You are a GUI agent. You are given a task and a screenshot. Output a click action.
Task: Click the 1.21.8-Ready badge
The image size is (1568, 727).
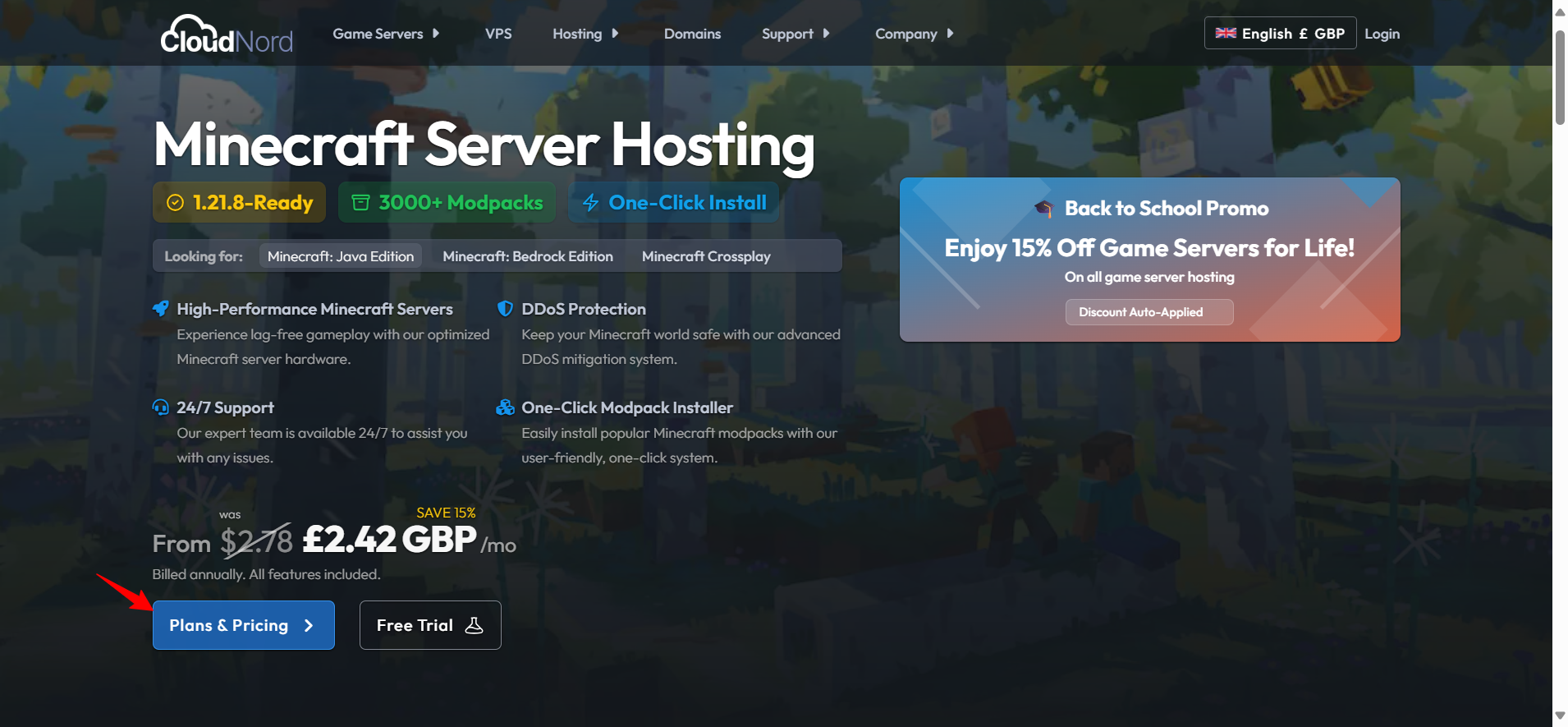[x=239, y=202]
